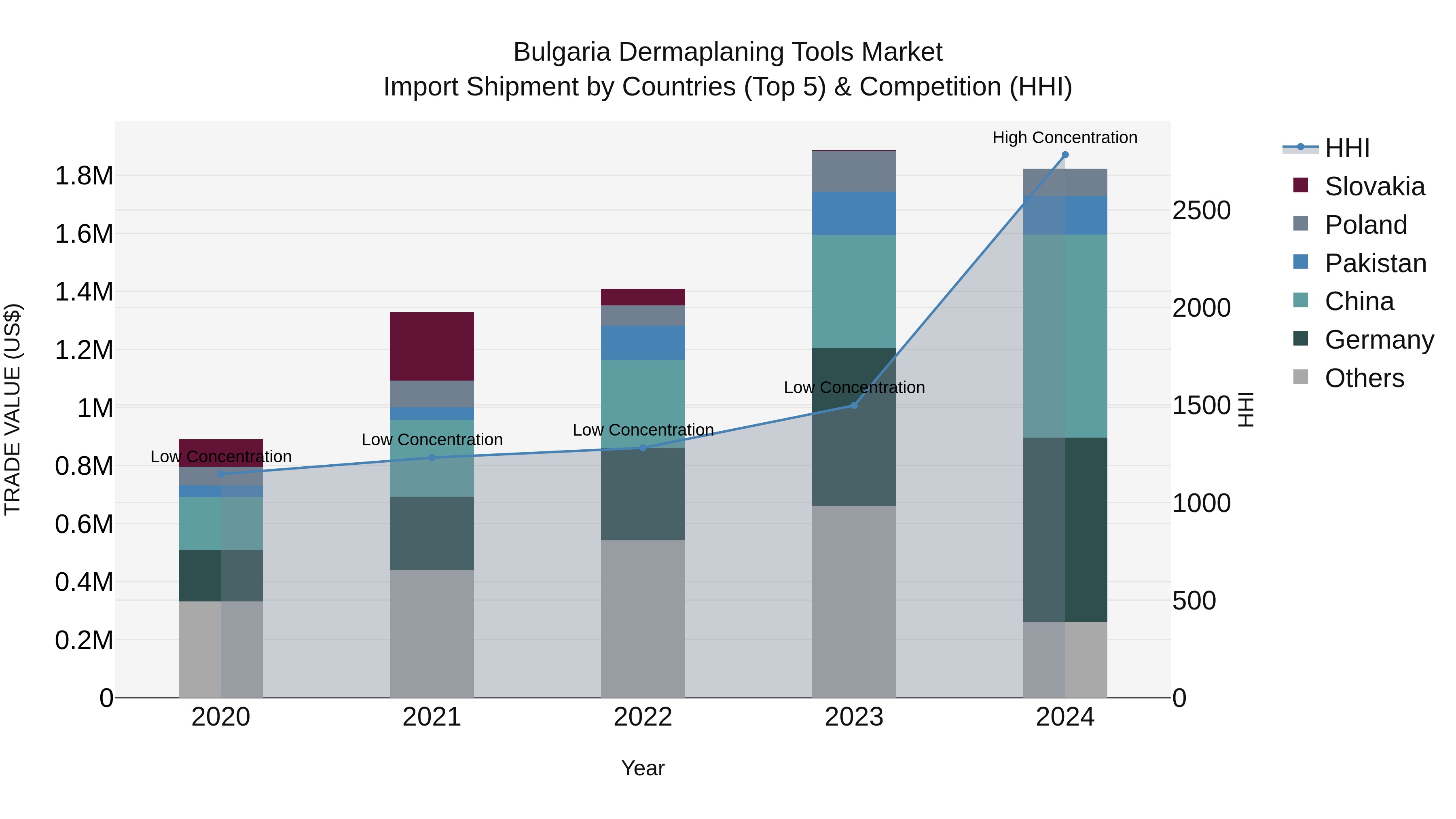Click the 'Year' x-axis title
The height and width of the screenshot is (819, 1456).
643,768
